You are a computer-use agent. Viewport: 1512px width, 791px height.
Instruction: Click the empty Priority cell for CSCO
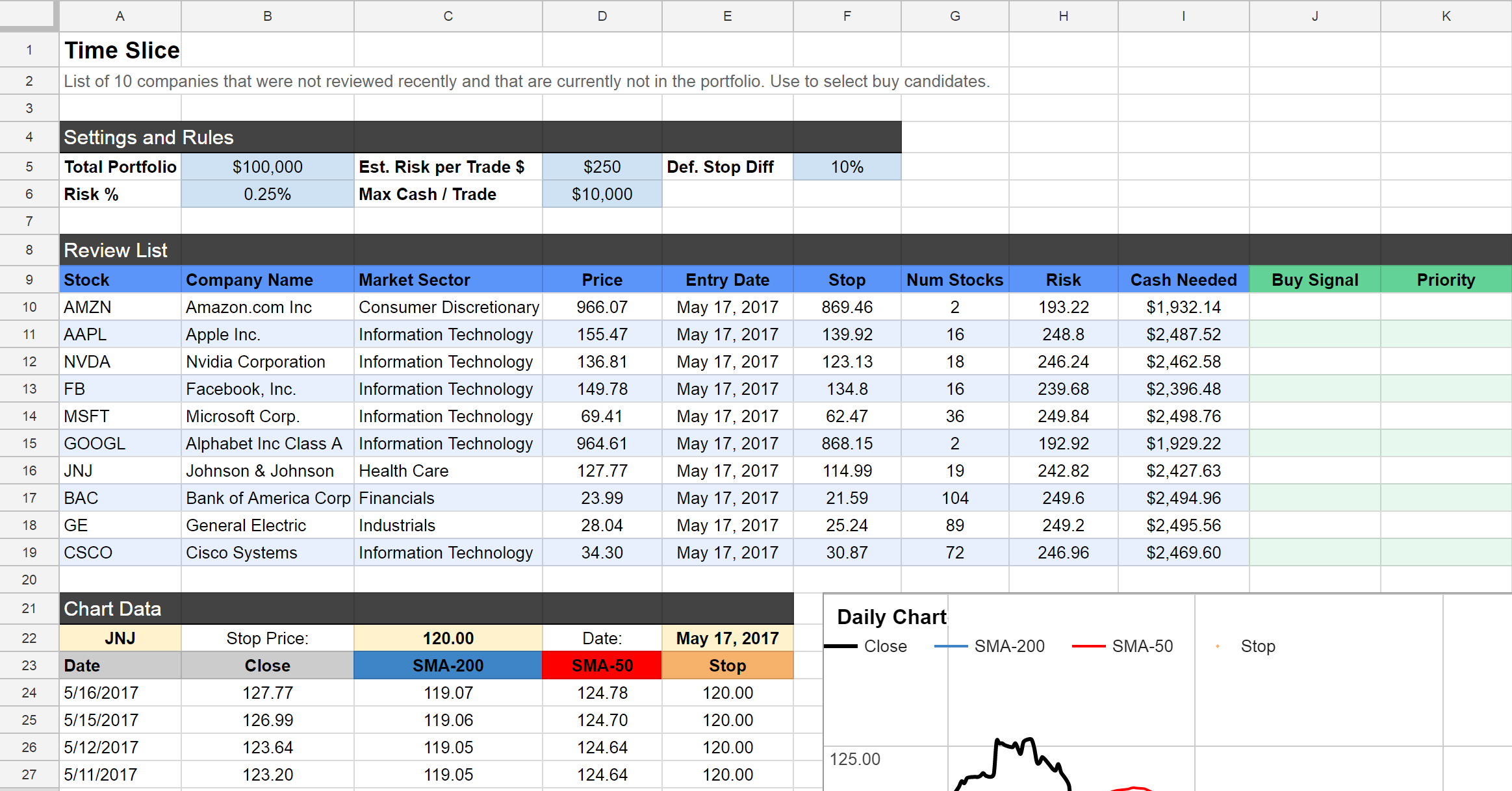(1446, 553)
